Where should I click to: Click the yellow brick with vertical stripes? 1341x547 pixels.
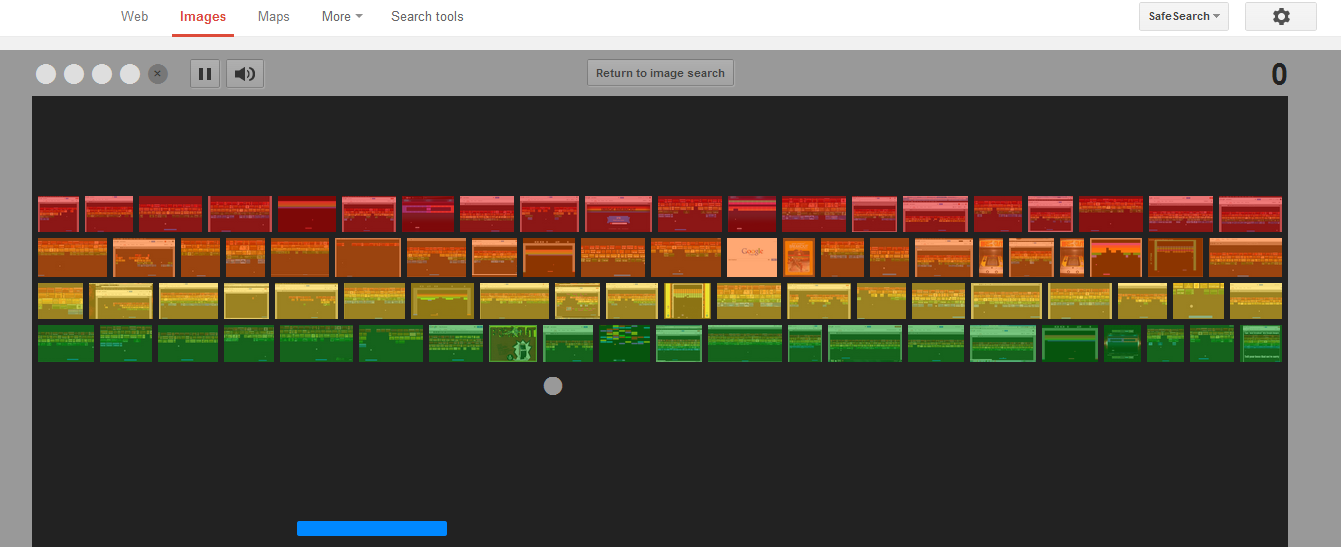pyautogui.click(x=687, y=301)
